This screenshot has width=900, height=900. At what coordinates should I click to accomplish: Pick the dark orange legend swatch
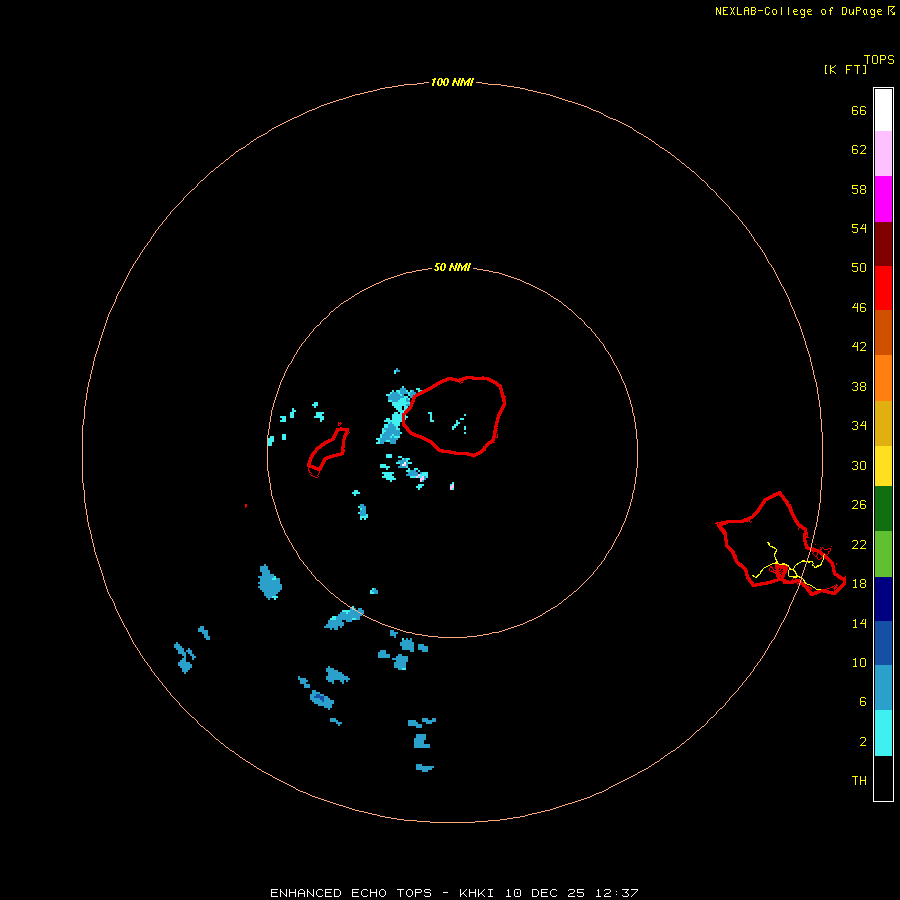click(883, 332)
